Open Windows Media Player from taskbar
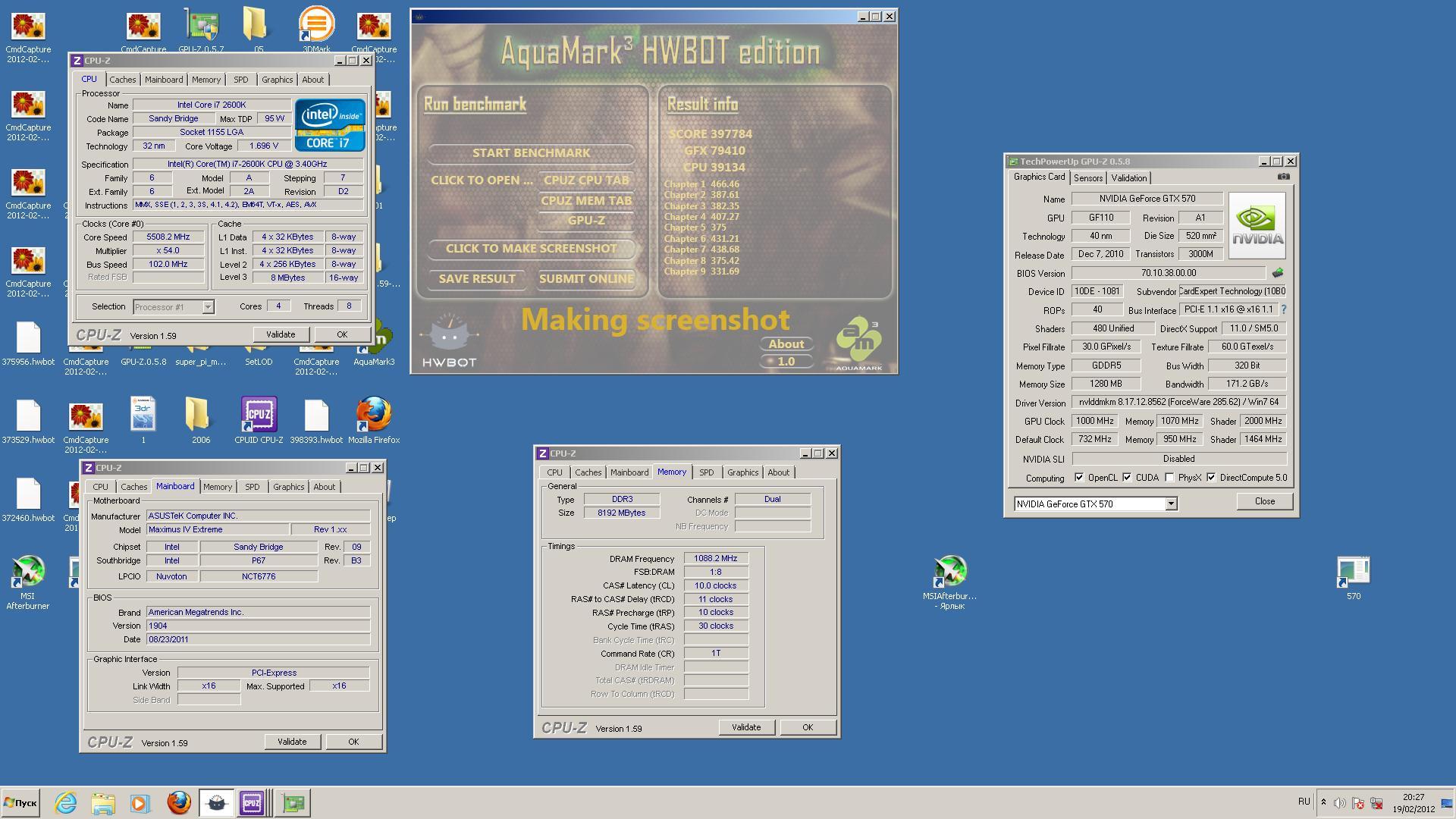Screen dimensions: 1456x819 coord(140,802)
